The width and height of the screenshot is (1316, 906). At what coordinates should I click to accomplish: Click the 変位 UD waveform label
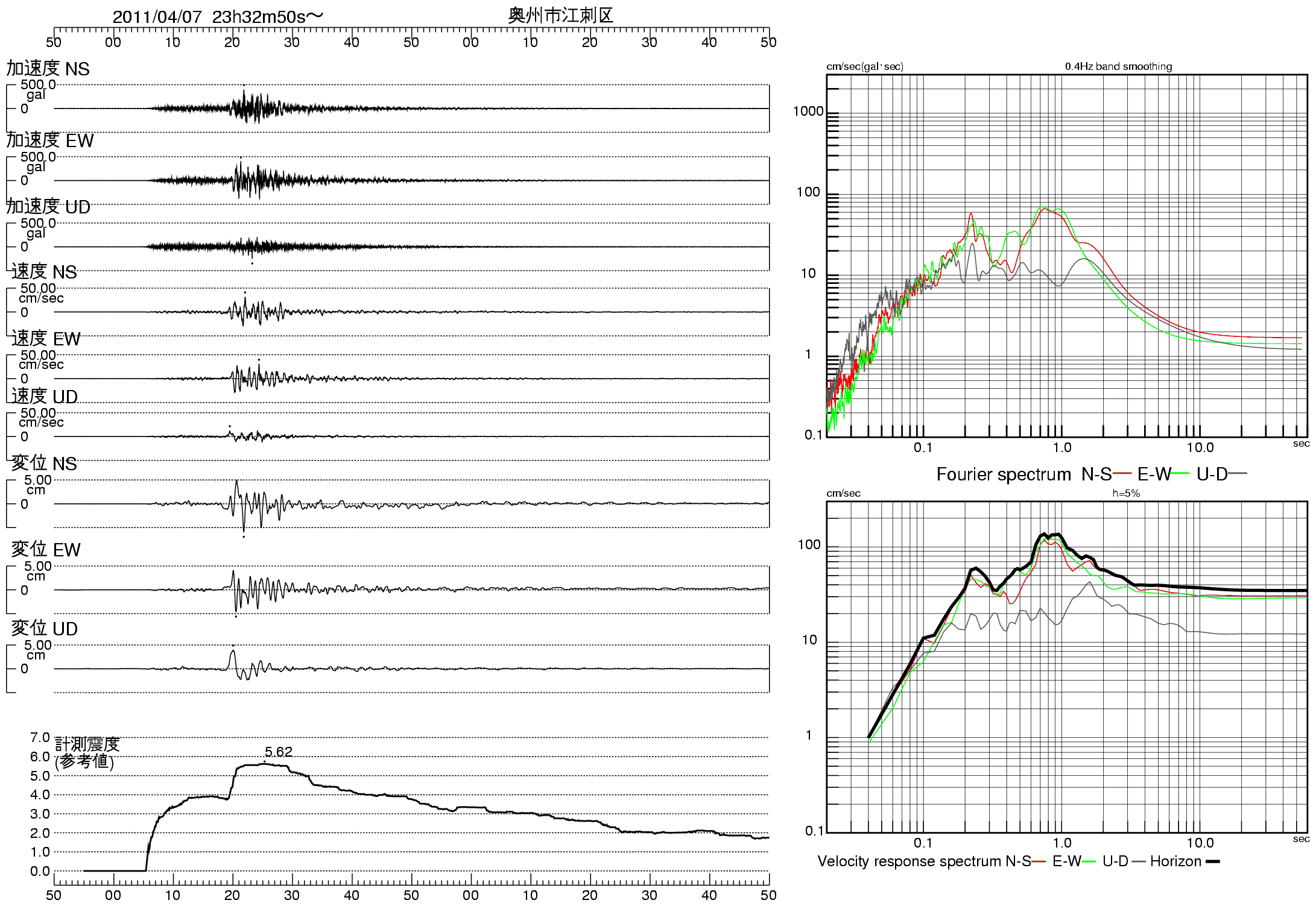(45, 629)
